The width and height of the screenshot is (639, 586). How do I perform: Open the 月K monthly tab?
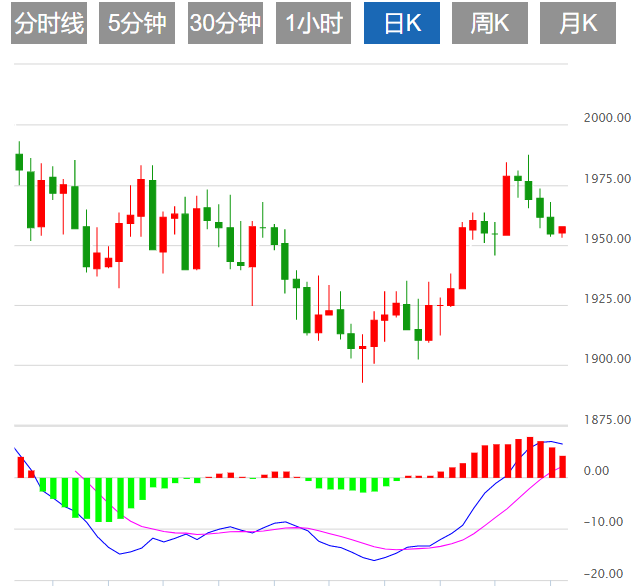click(x=578, y=23)
